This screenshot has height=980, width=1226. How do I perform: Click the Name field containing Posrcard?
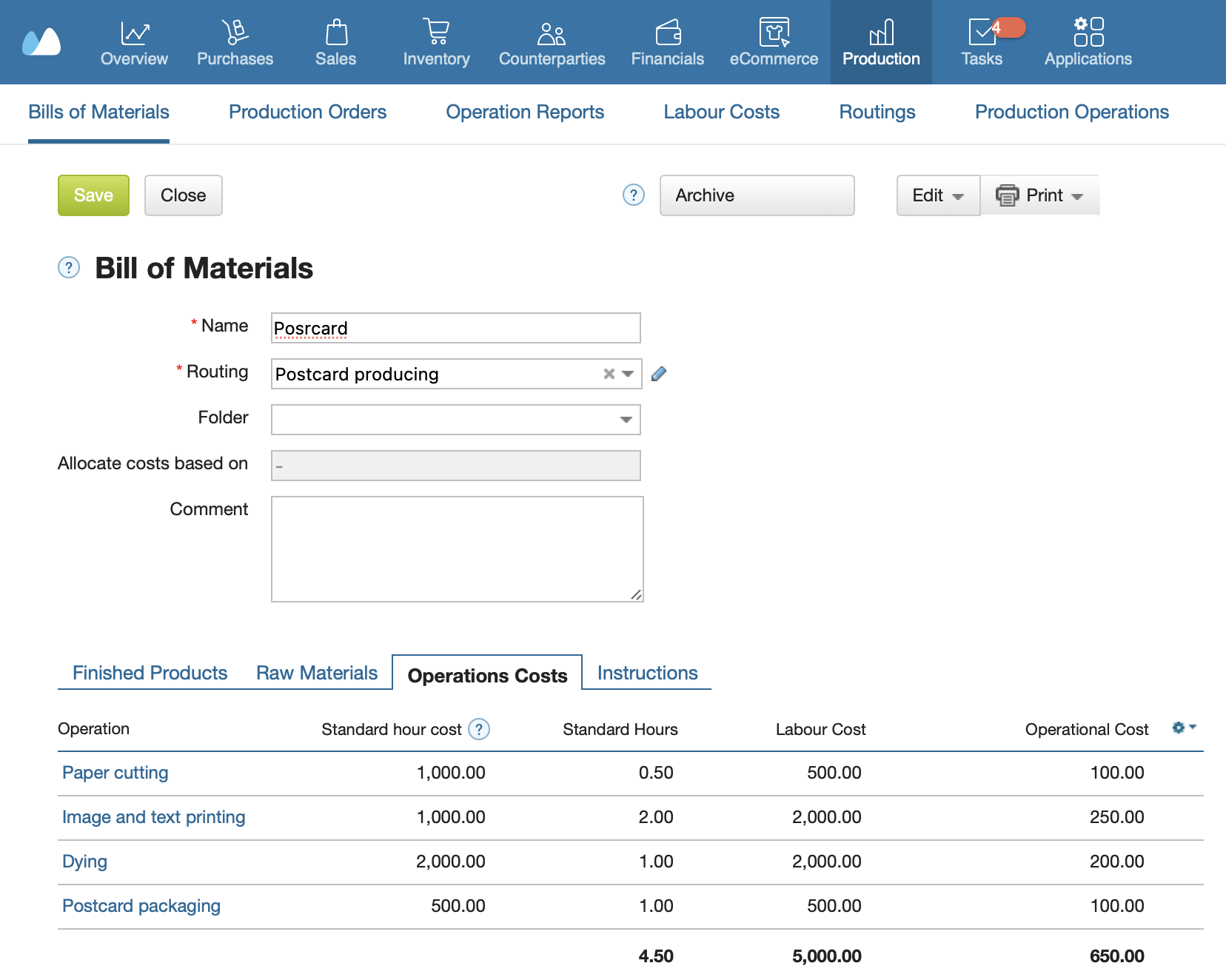coord(455,328)
